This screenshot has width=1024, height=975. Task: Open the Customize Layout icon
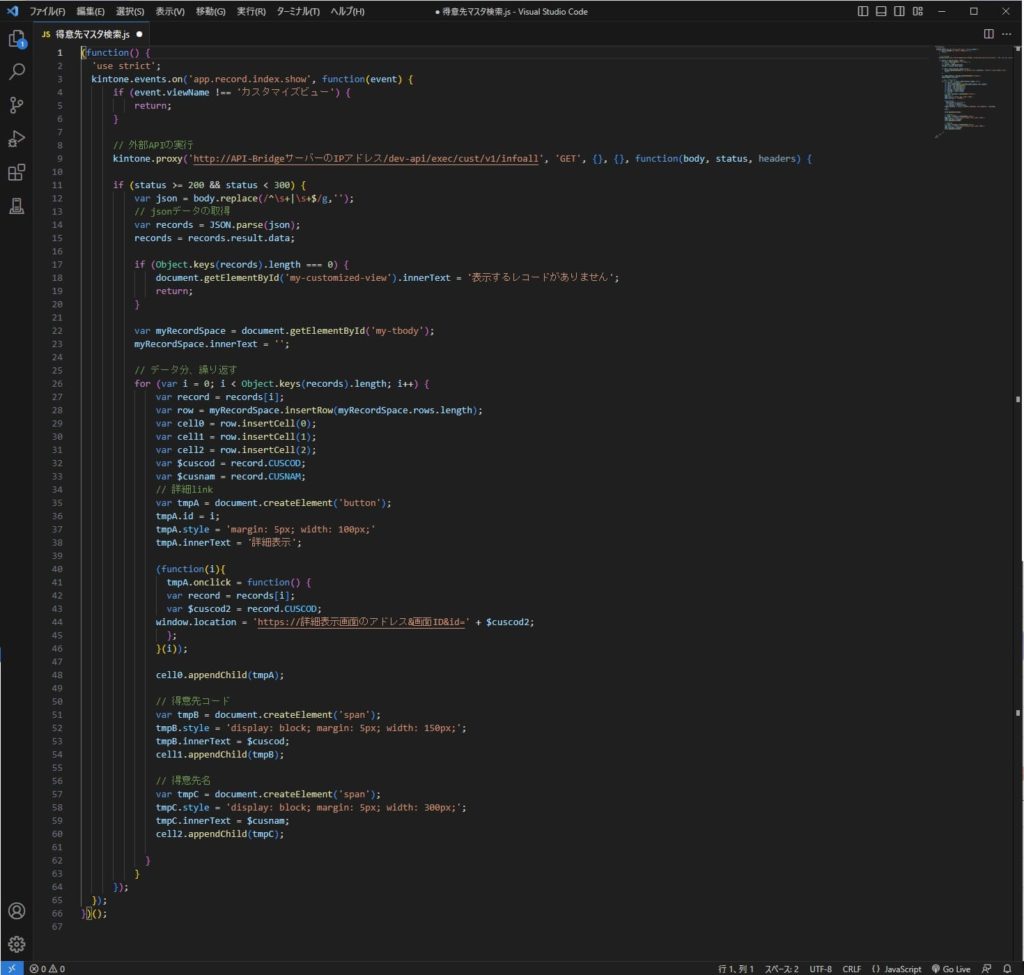point(918,11)
